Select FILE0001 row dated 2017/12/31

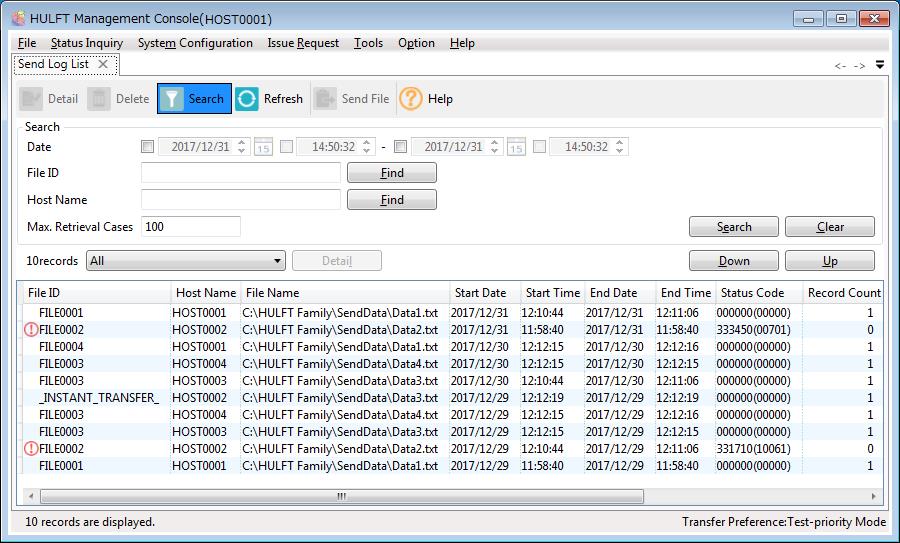[452, 313]
